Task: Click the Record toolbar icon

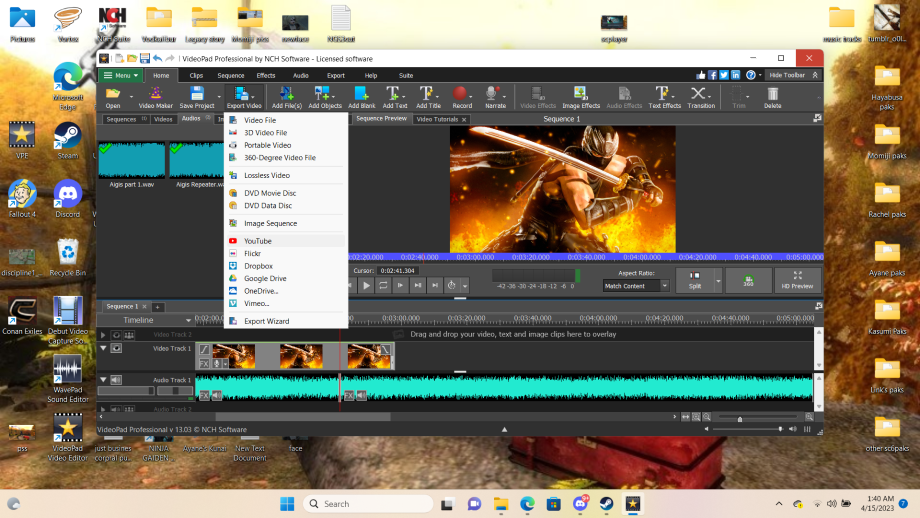Action: [x=462, y=97]
